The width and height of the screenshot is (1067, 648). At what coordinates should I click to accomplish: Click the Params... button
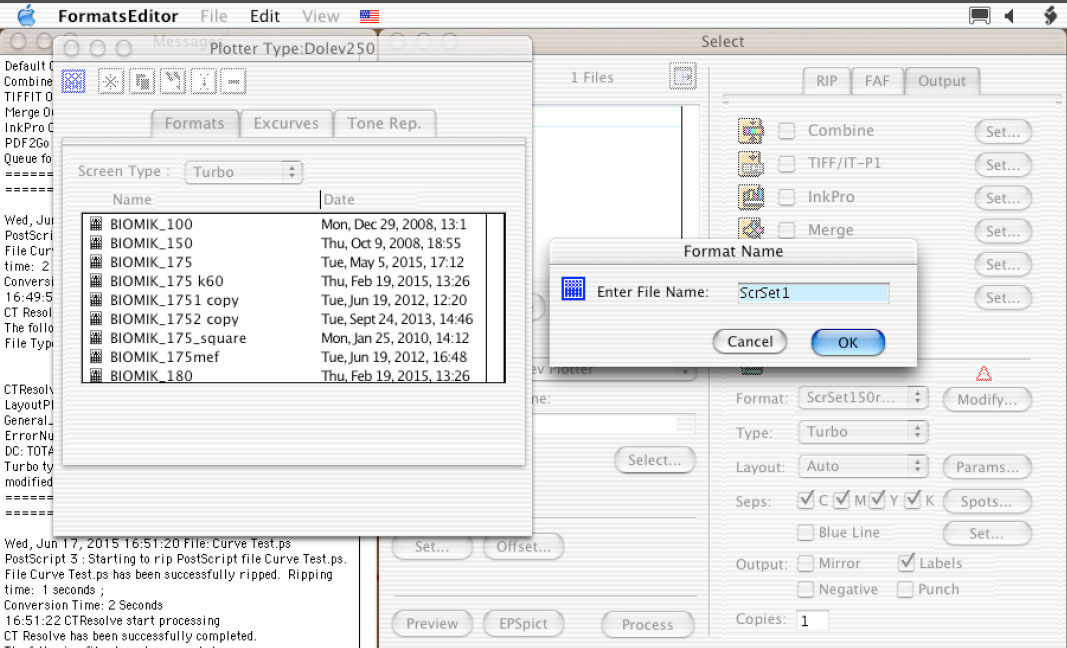(x=987, y=467)
